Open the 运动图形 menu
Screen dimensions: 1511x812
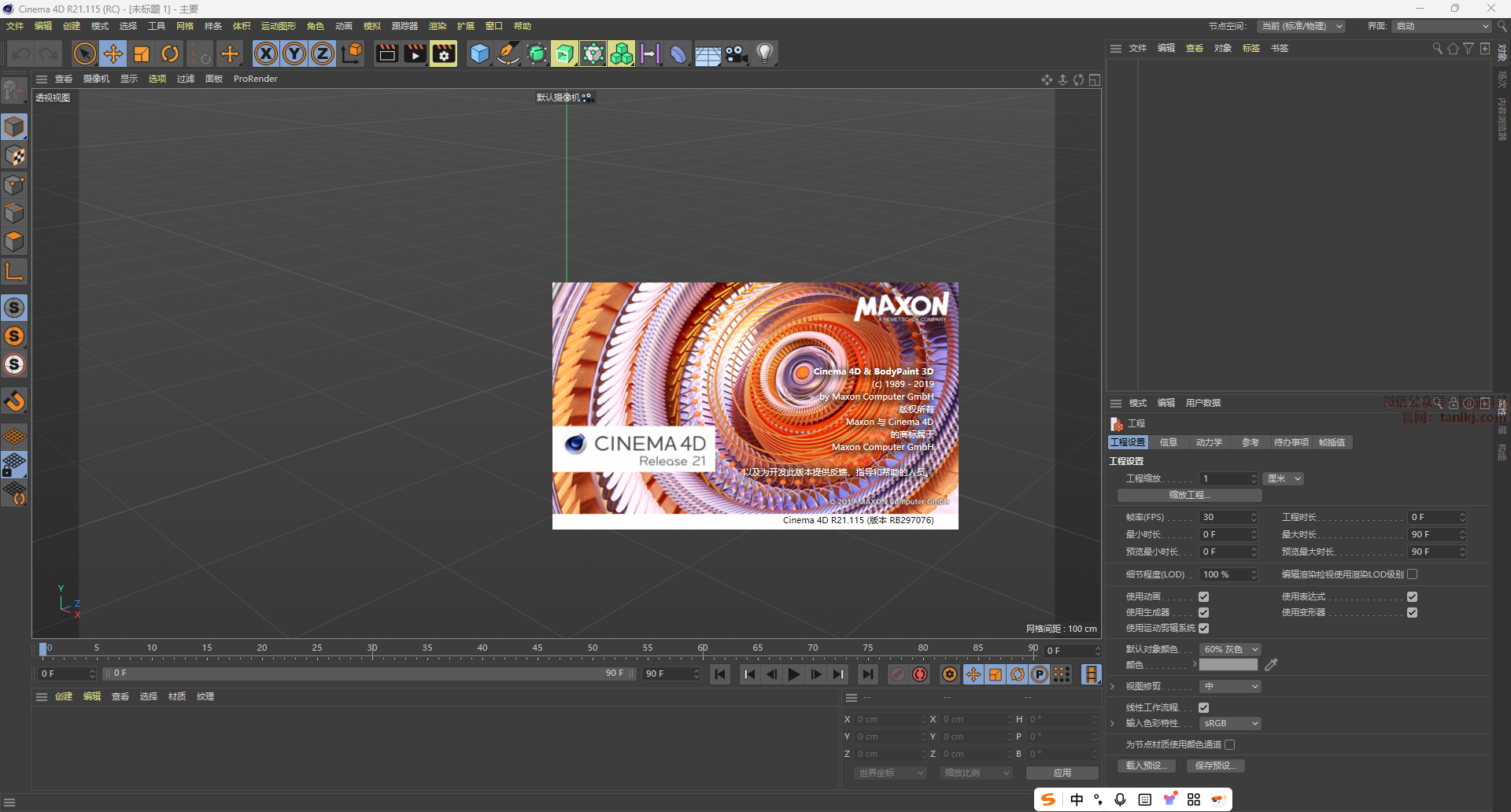pyautogui.click(x=279, y=26)
